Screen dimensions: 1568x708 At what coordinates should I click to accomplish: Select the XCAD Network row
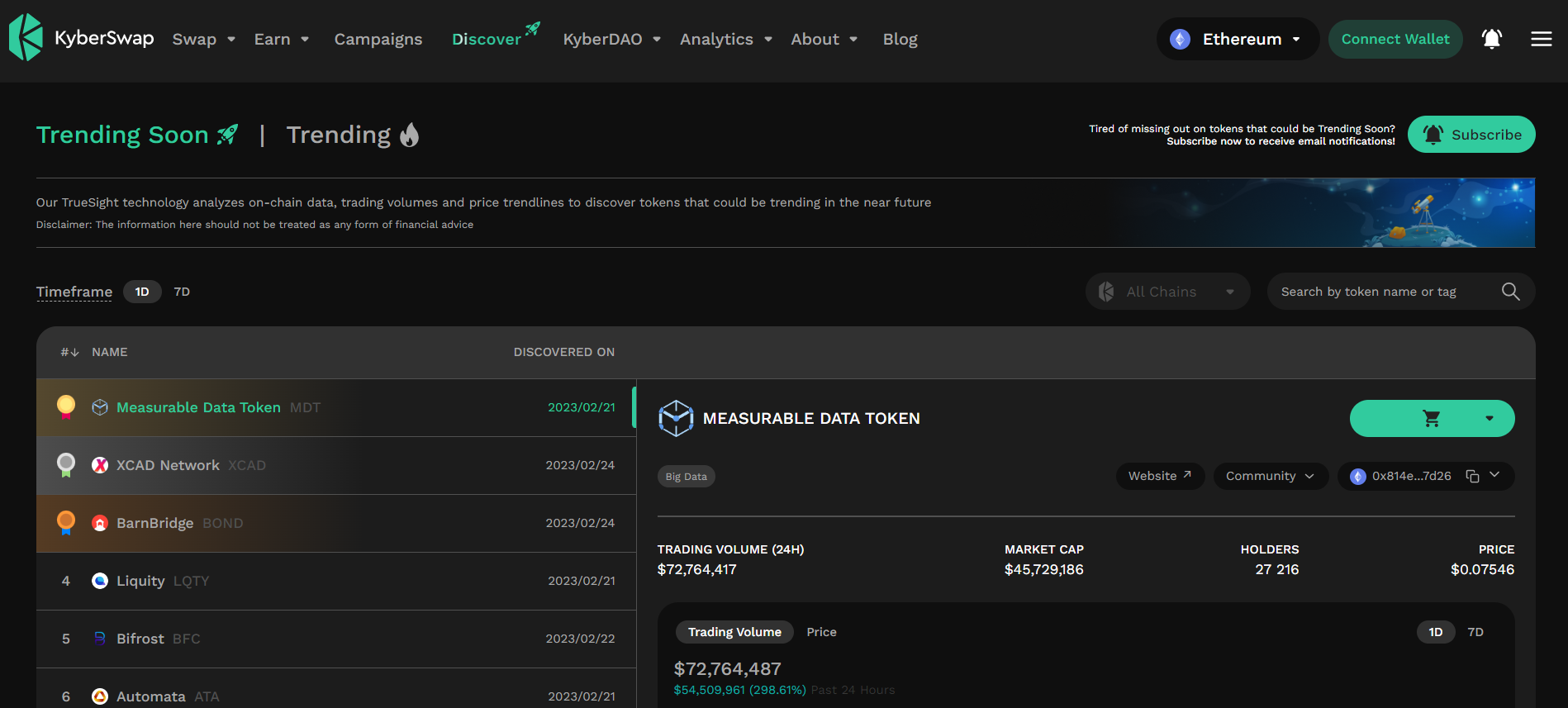335,465
